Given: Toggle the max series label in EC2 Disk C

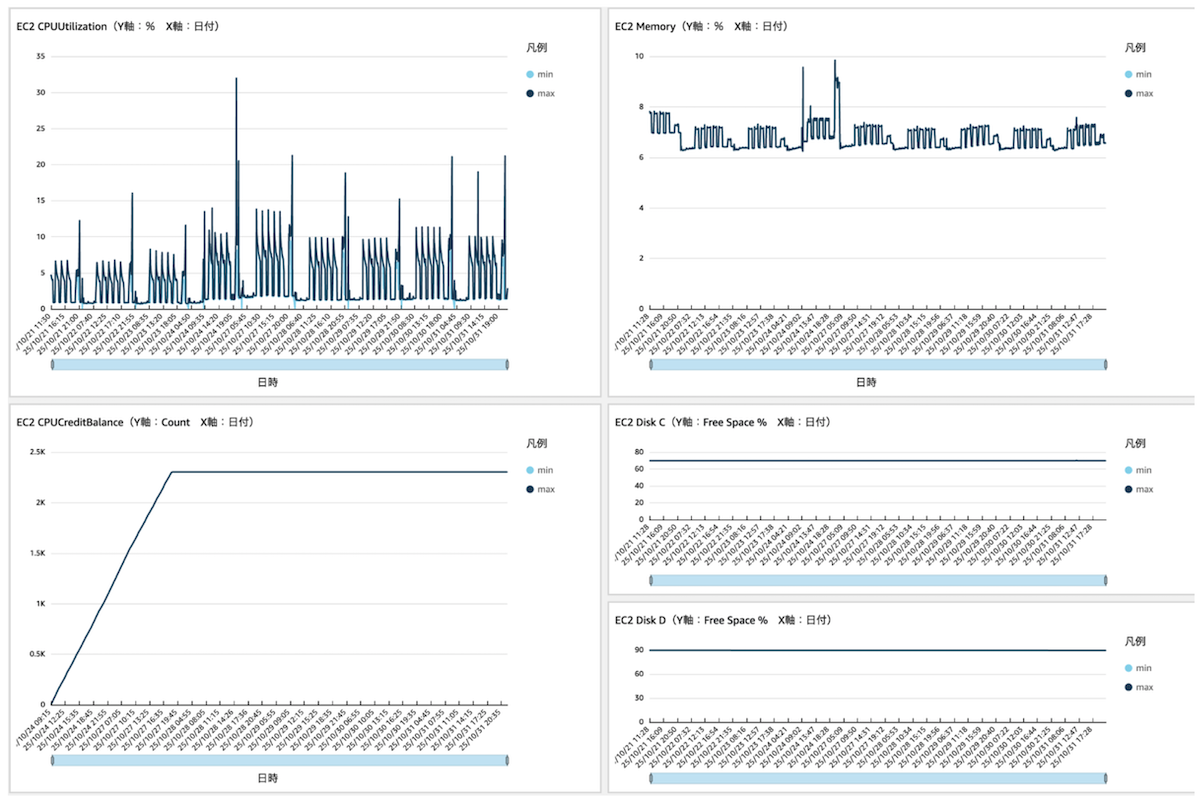Looking at the screenshot, I should [x=1145, y=489].
